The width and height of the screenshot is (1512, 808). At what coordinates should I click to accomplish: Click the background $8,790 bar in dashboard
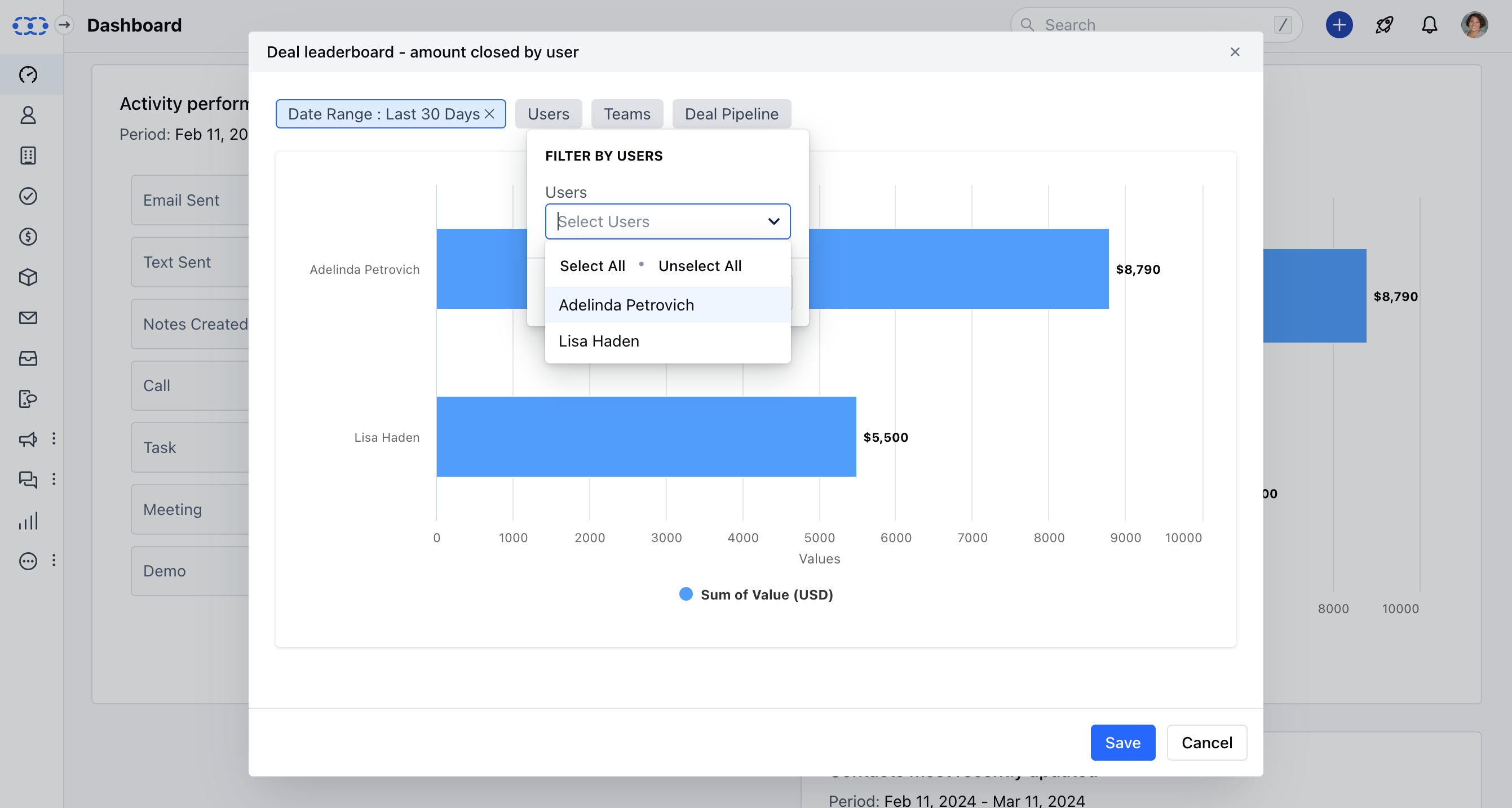click(1315, 296)
